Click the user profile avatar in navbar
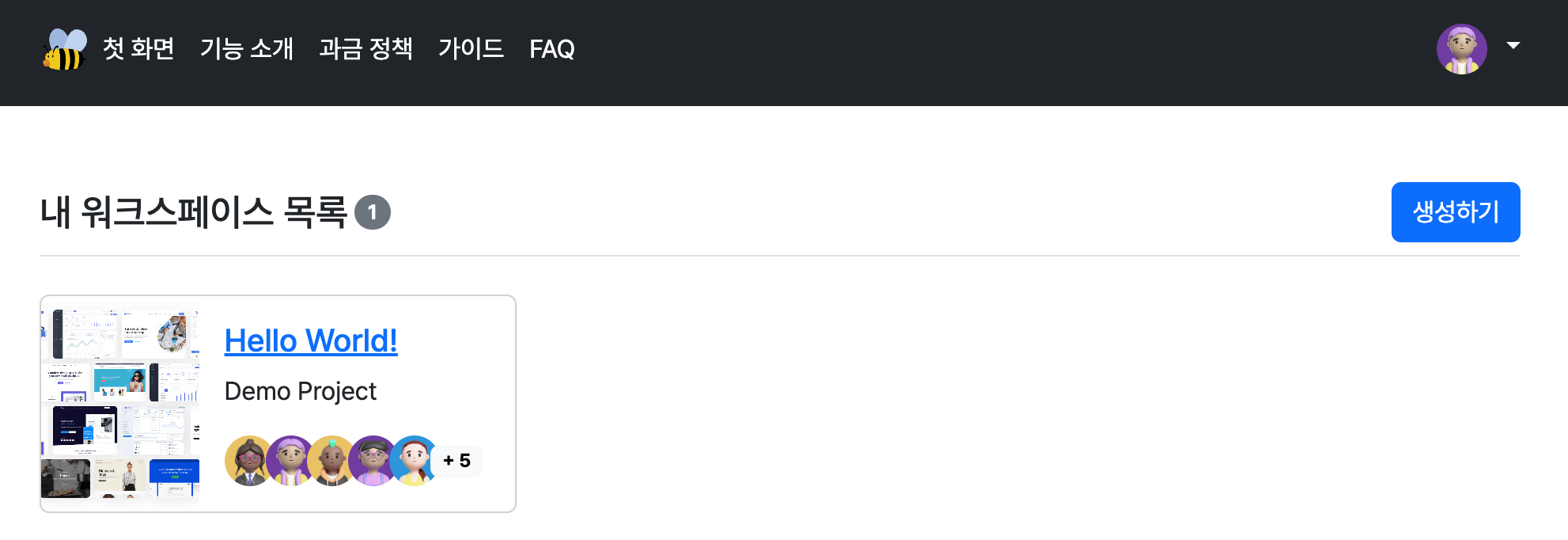The height and width of the screenshot is (540, 1568). (1461, 49)
